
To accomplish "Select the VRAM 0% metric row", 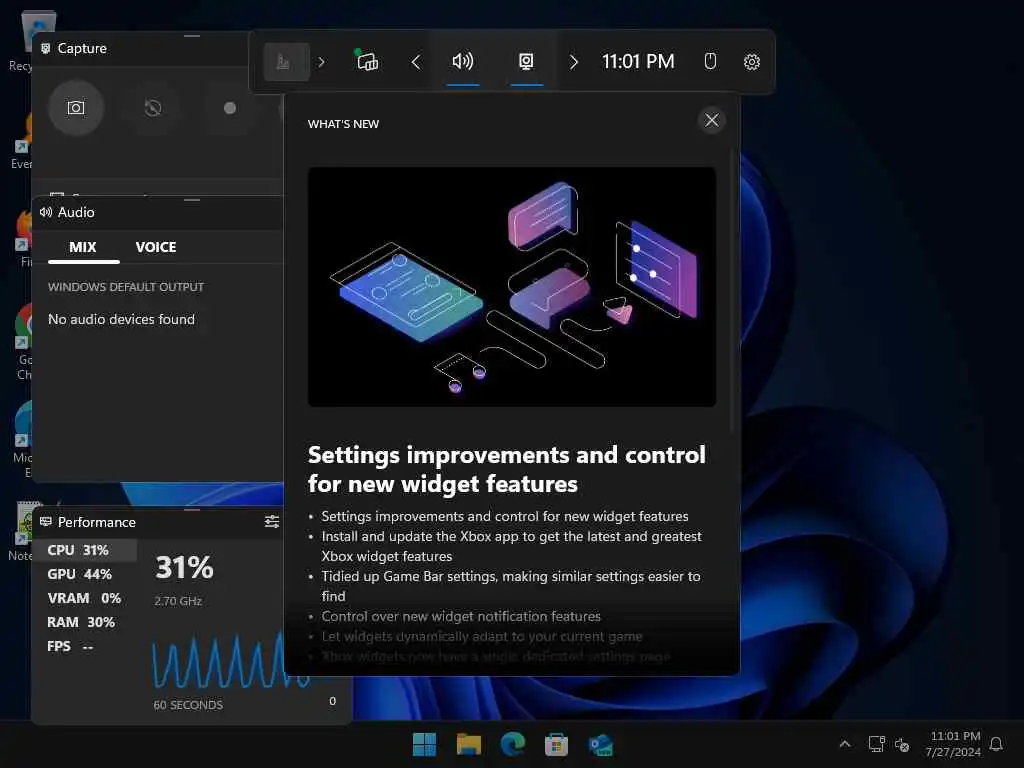I will coord(85,598).
